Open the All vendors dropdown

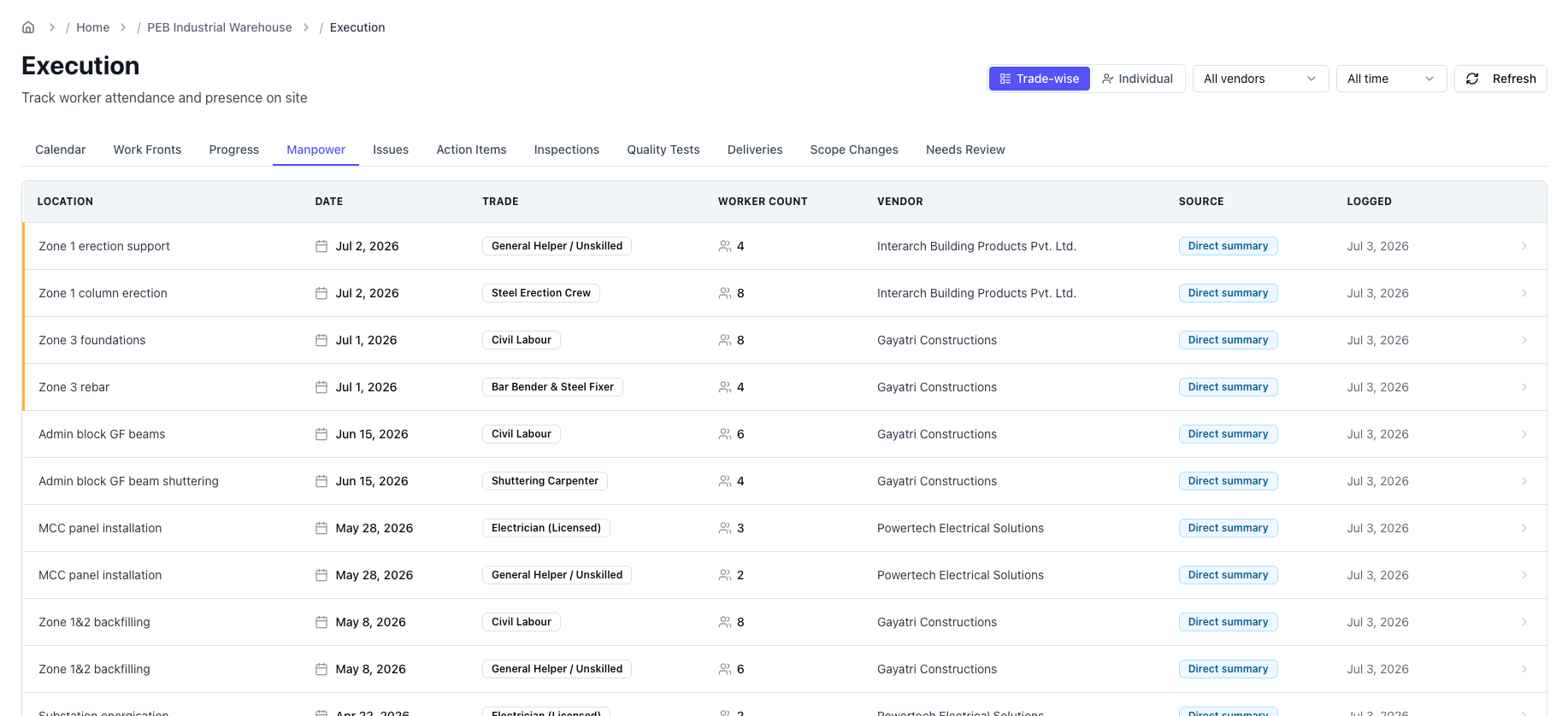(1261, 79)
